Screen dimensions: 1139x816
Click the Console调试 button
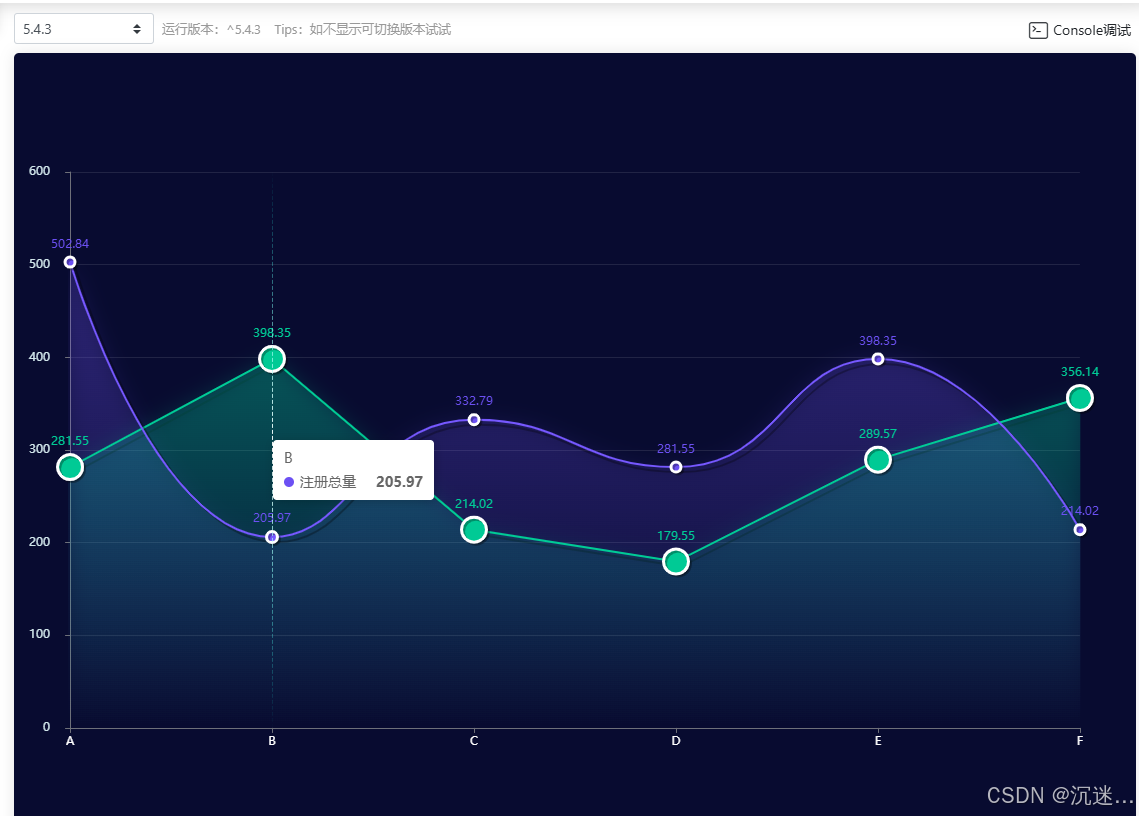click(x=1080, y=30)
